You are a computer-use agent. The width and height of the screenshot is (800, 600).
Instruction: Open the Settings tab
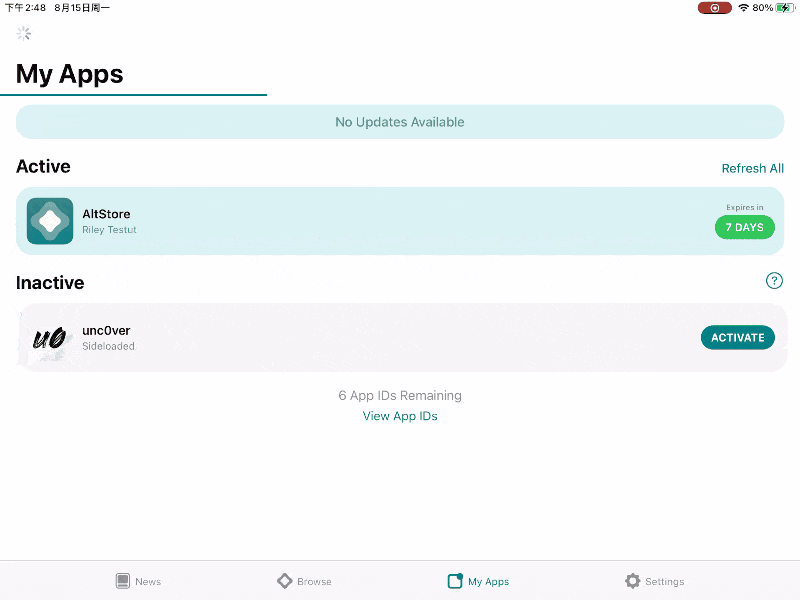coord(655,581)
